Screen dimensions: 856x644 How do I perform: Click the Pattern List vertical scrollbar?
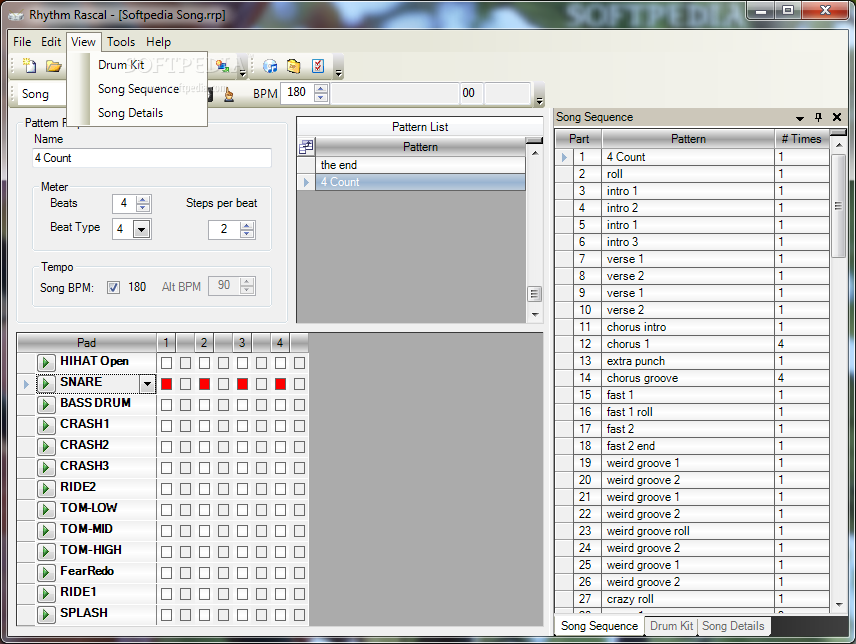pos(534,235)
